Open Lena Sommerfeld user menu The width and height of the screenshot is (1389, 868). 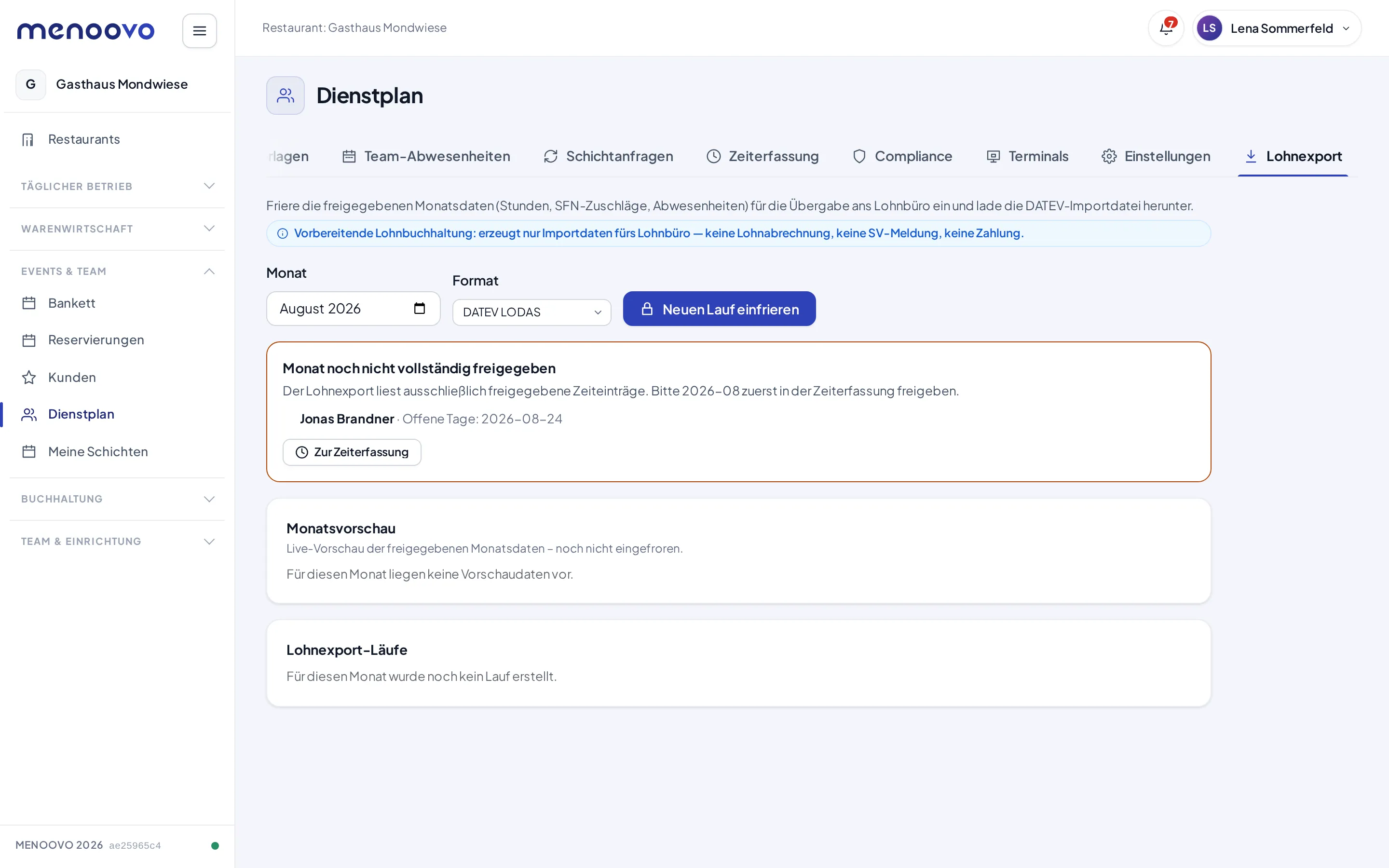coord(1277,28)
